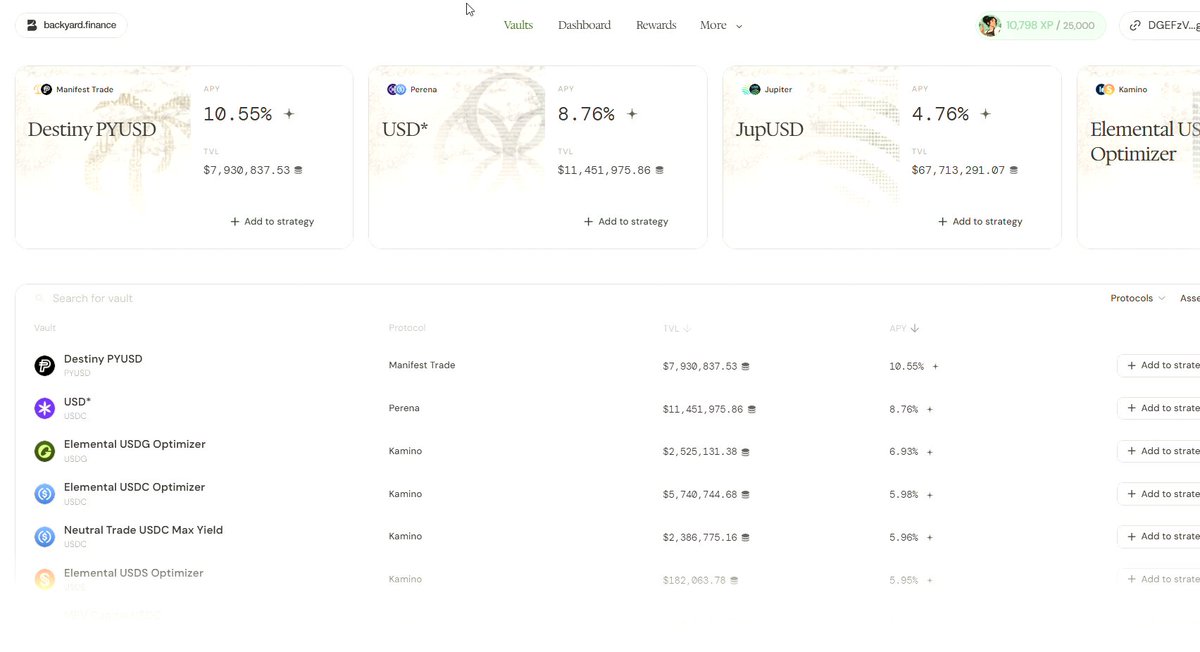Open the Protocols filter dropdown
This screenshot has height=652, width=1200.
(x=1137, y=298)
